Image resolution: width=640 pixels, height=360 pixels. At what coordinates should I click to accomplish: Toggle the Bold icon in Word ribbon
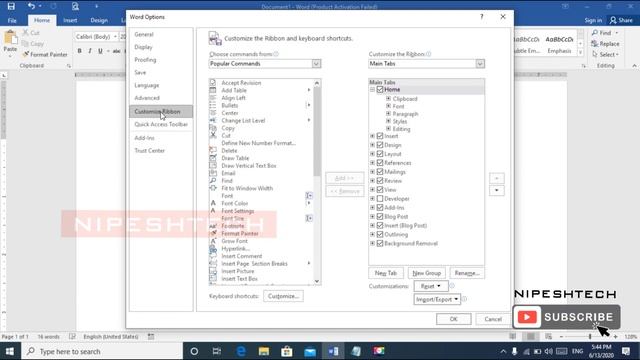tap(80, 51)
